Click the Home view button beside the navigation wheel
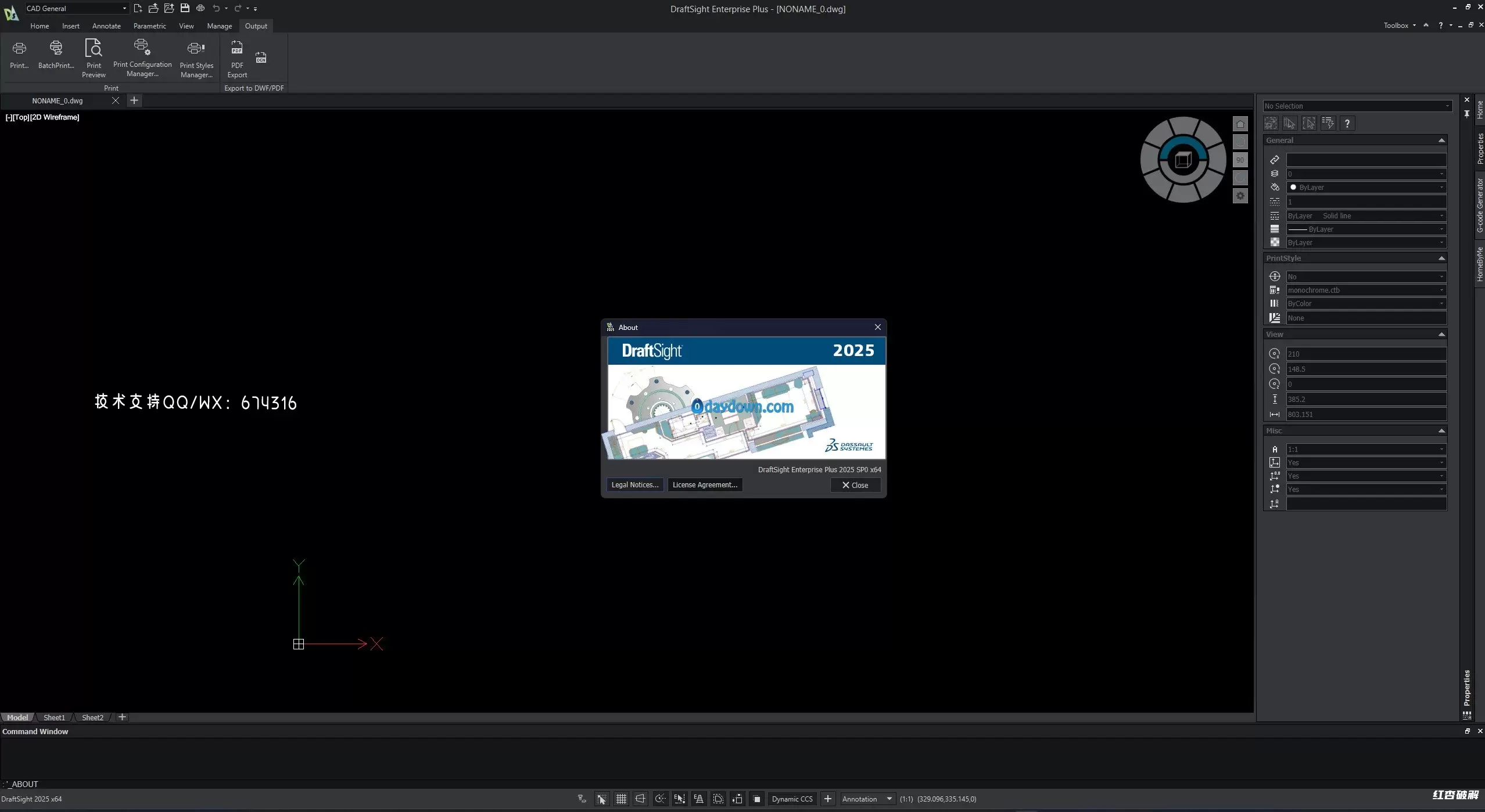 tap(1240, 124)
